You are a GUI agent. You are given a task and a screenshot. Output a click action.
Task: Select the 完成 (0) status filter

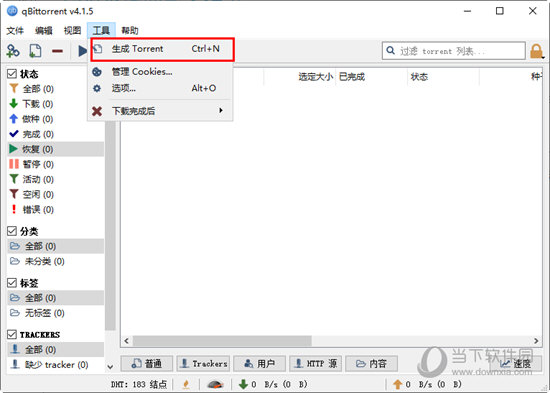(x=55, y=134)
